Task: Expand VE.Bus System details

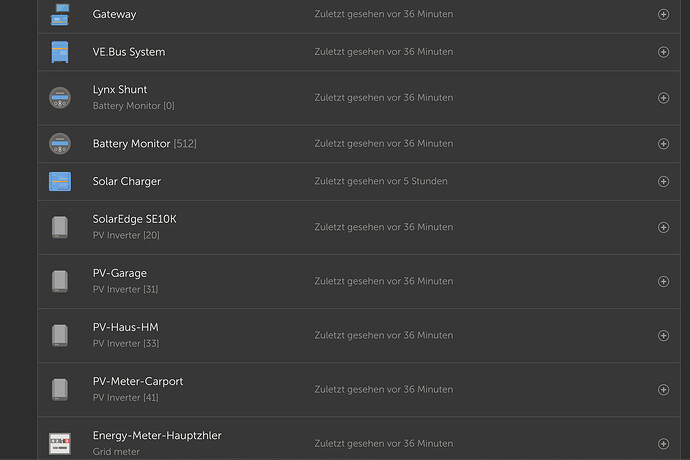Action: tap(664, 52)
